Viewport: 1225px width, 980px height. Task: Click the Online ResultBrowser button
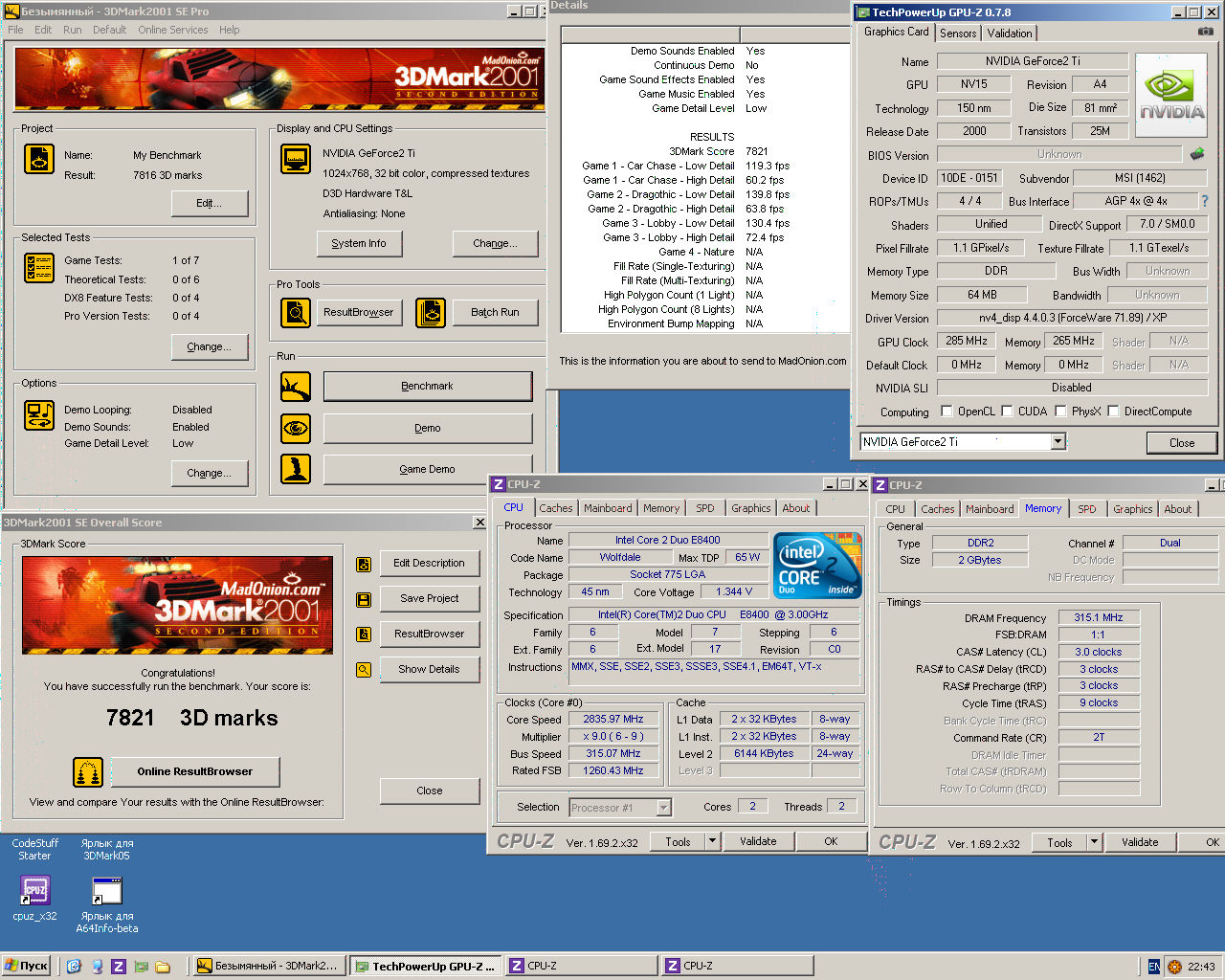(195, 771)
